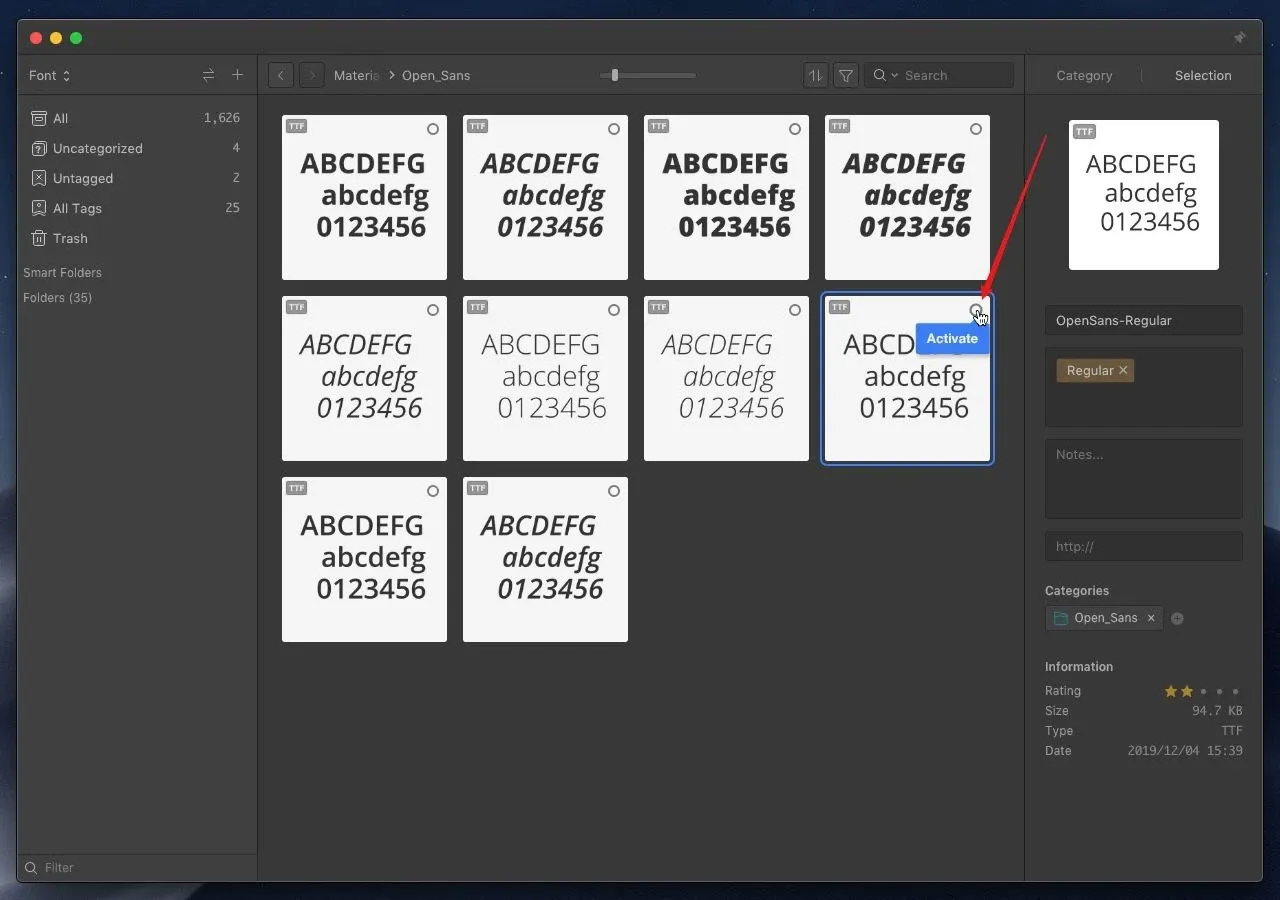This screenshot has height=900, width=1280.
Task: Open the Font library dropdown
Action: (49, 75)
